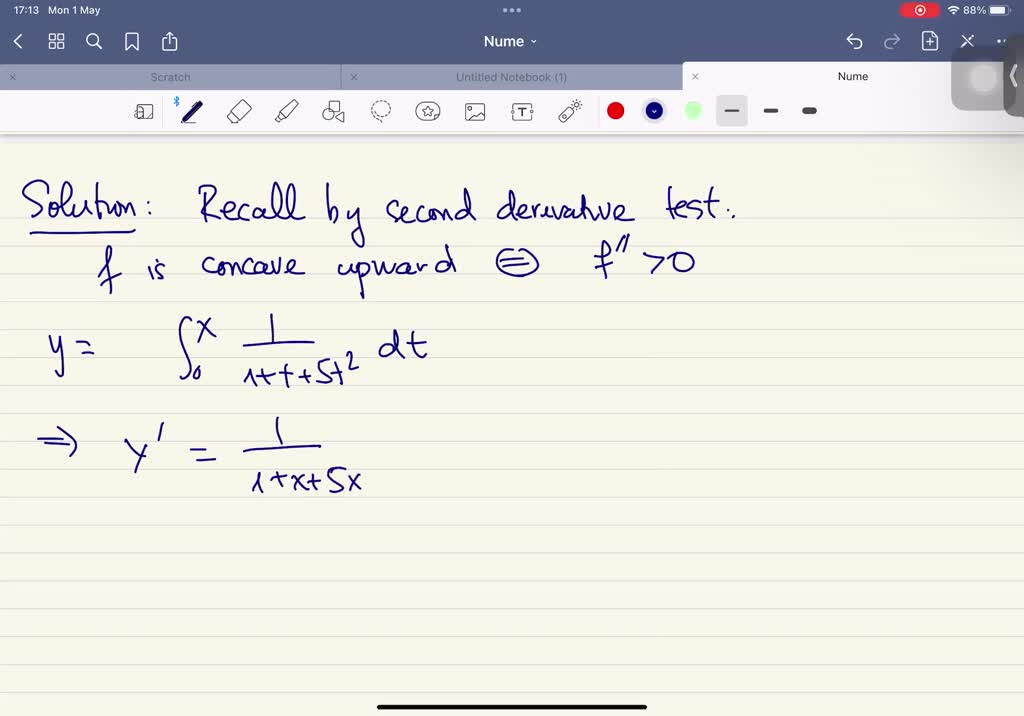The width and height of the screenshot is (1024, 716).
Task: Select the Eraser tool
Action: (239, 110)
